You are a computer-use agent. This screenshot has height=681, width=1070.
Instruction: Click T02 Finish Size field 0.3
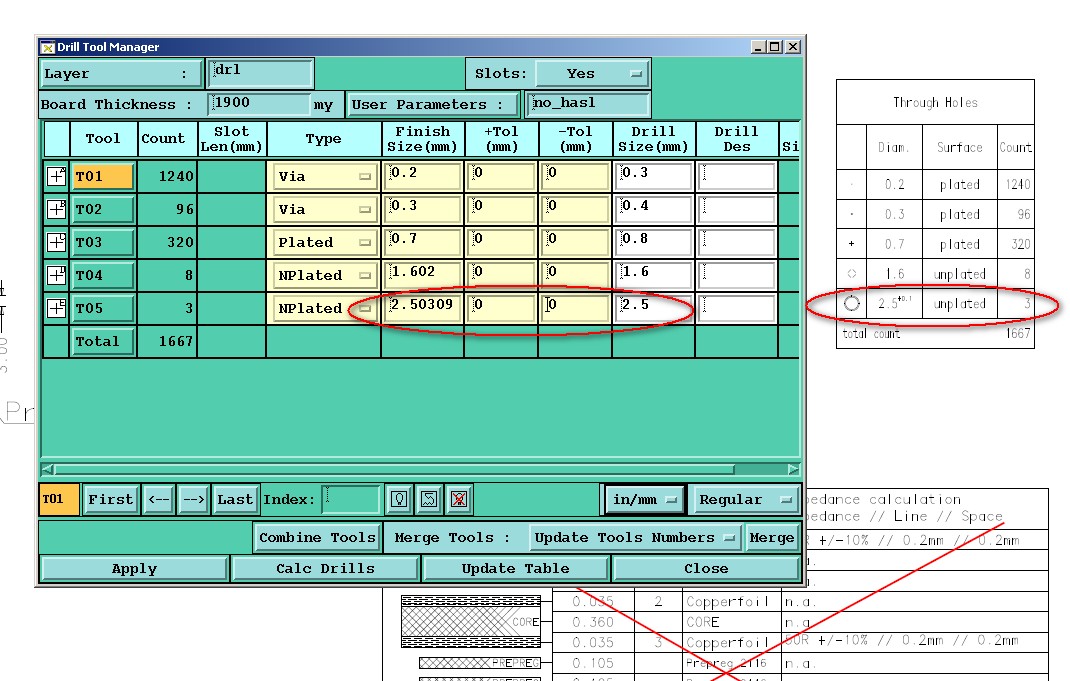click(422, 209)
